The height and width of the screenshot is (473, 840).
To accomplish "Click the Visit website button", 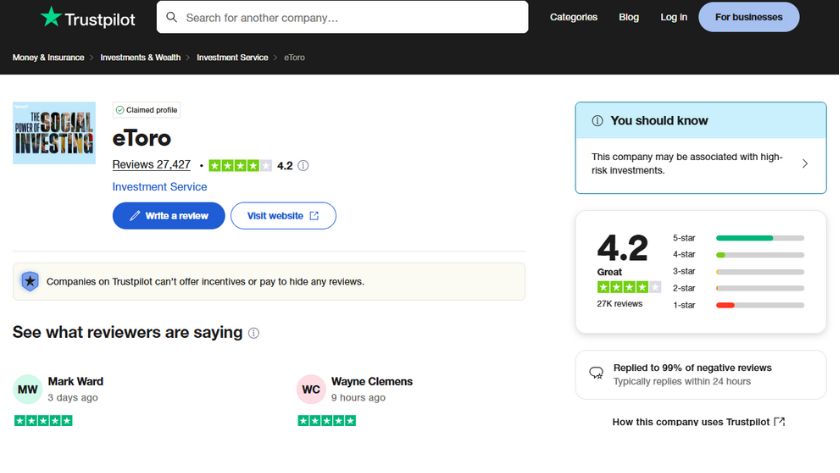I will pyautogui.click(x=283, y=216).
